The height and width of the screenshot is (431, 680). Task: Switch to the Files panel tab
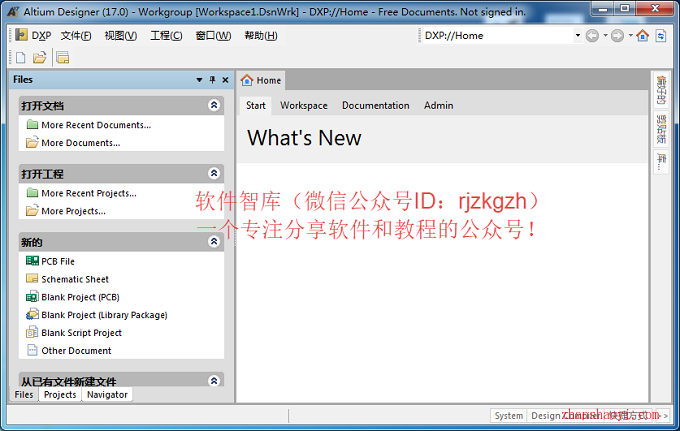(24, 395)
